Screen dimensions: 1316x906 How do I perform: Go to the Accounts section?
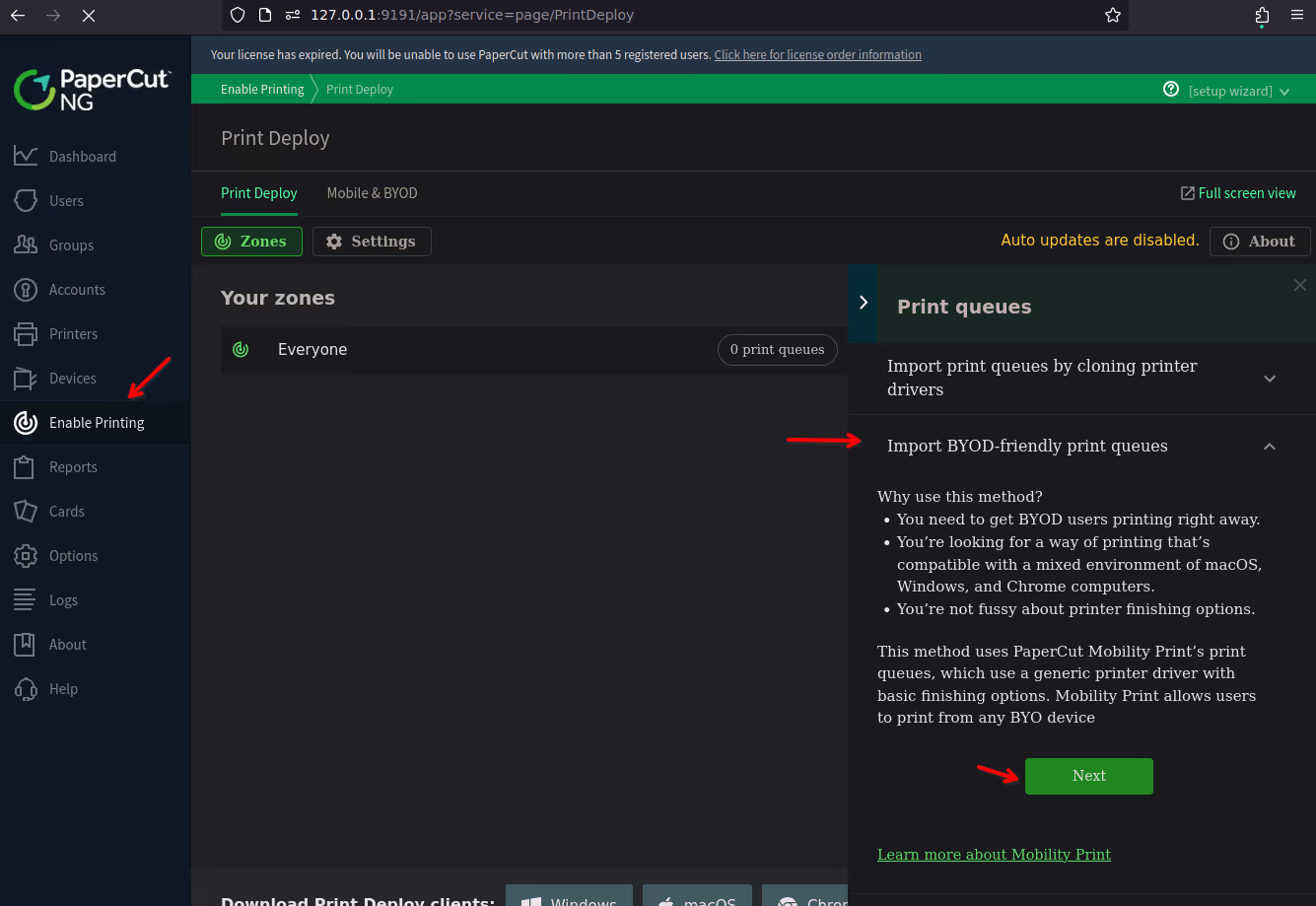[x=77, y=289]
